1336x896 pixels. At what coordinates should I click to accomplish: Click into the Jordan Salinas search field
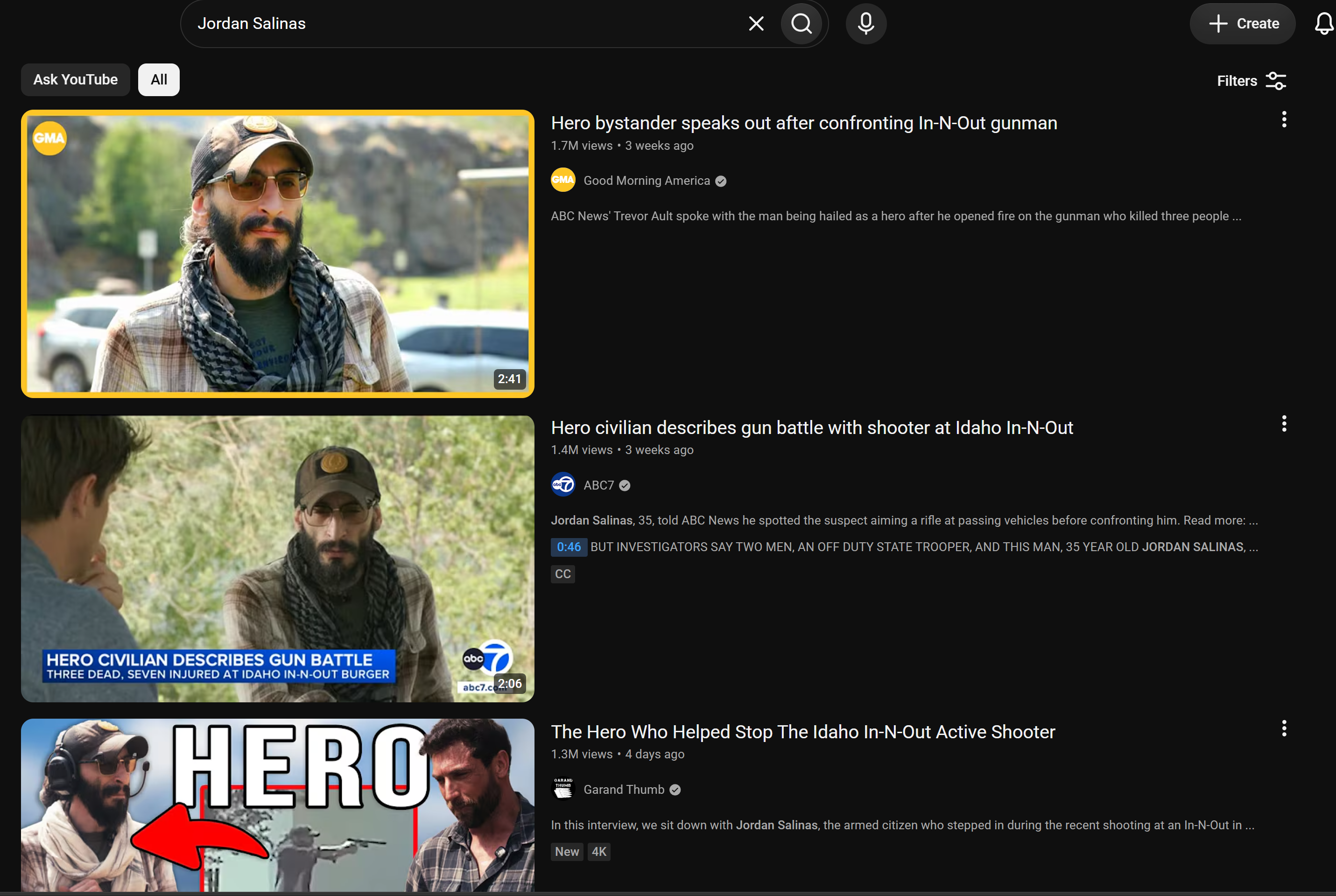pyautogui.click(x=469, y=23)
